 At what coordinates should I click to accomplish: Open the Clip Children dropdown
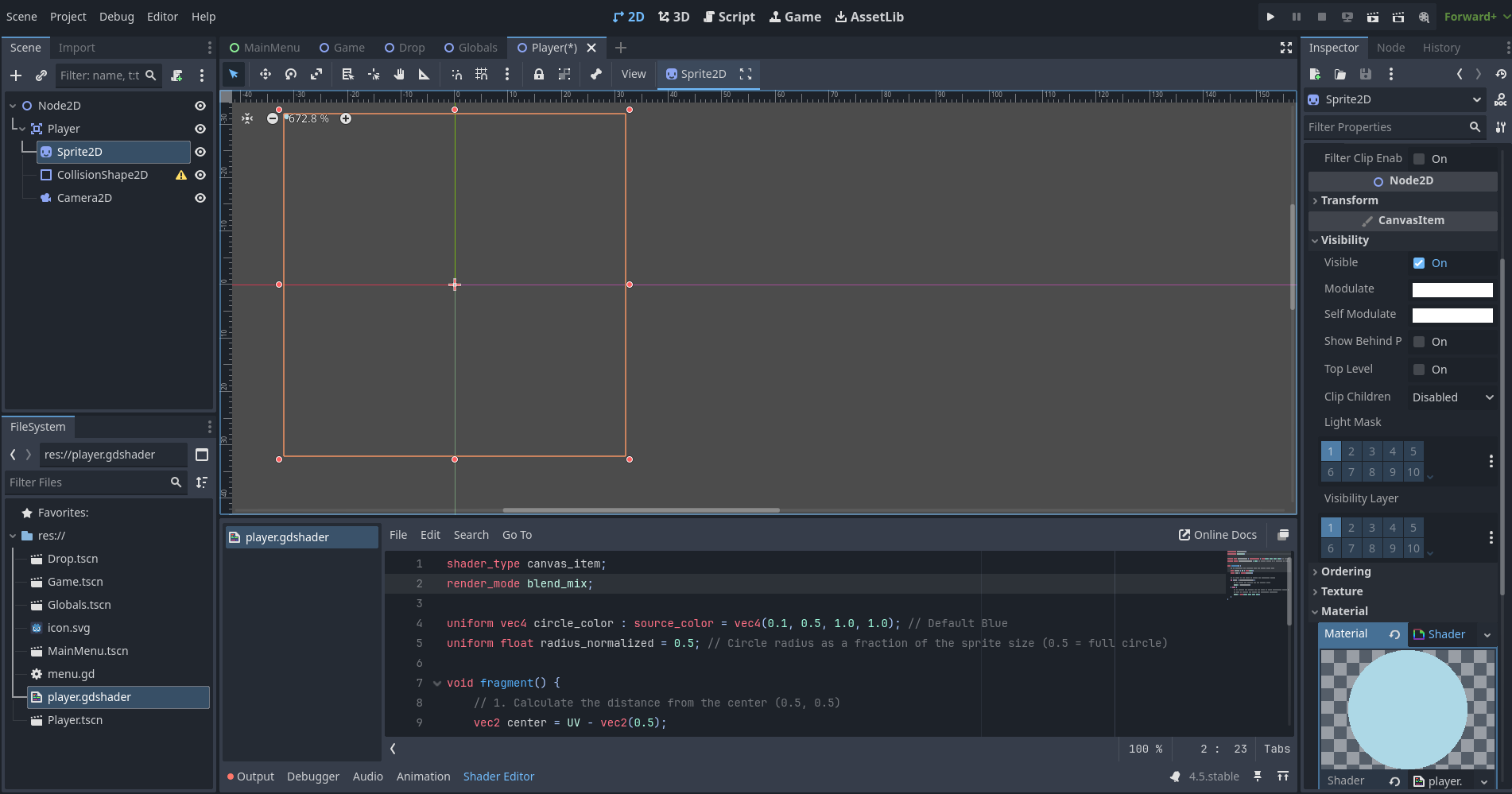[1452, 397]
